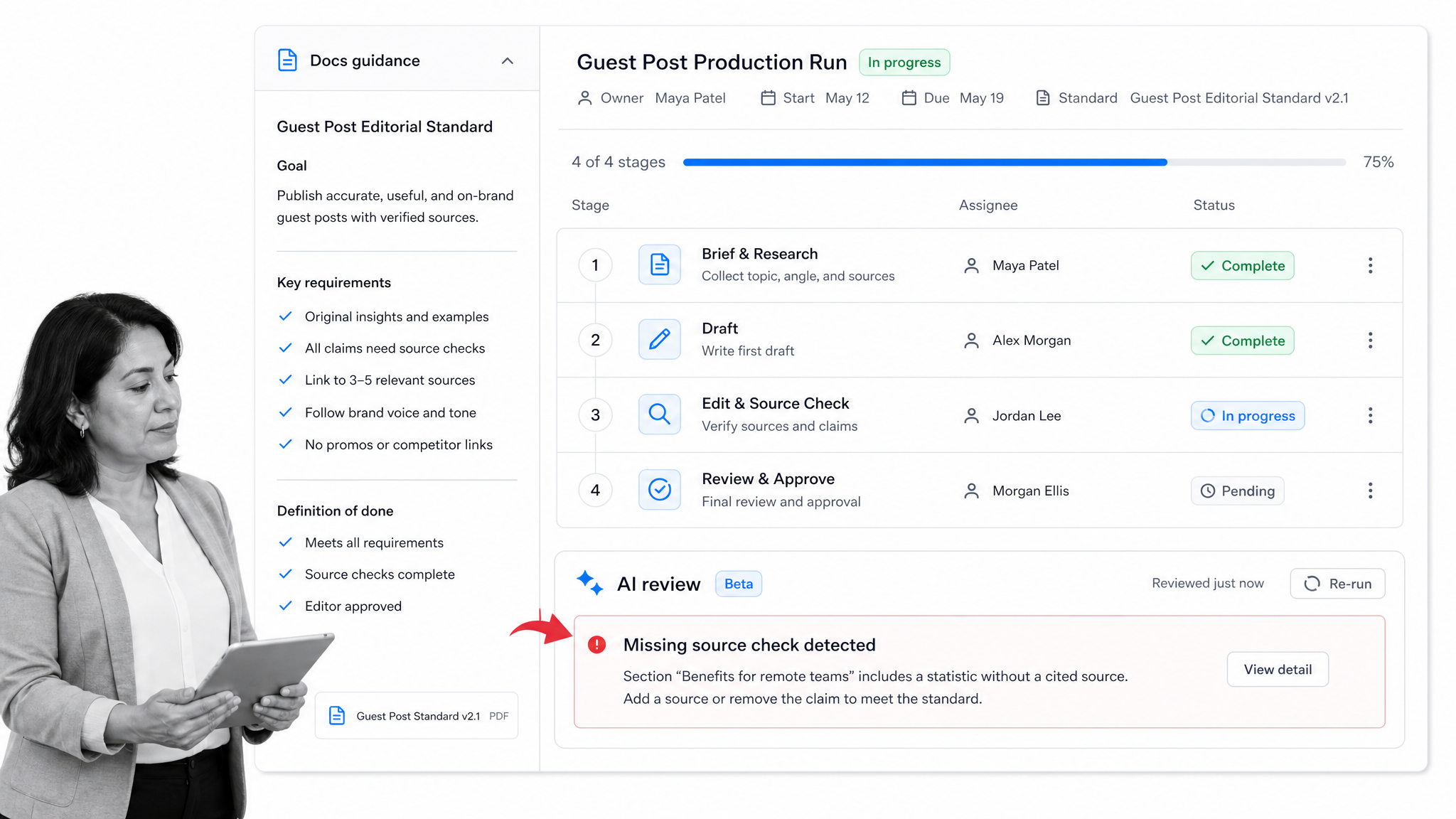
Task: Click the red error alert icon
Action: click(597, 645)
